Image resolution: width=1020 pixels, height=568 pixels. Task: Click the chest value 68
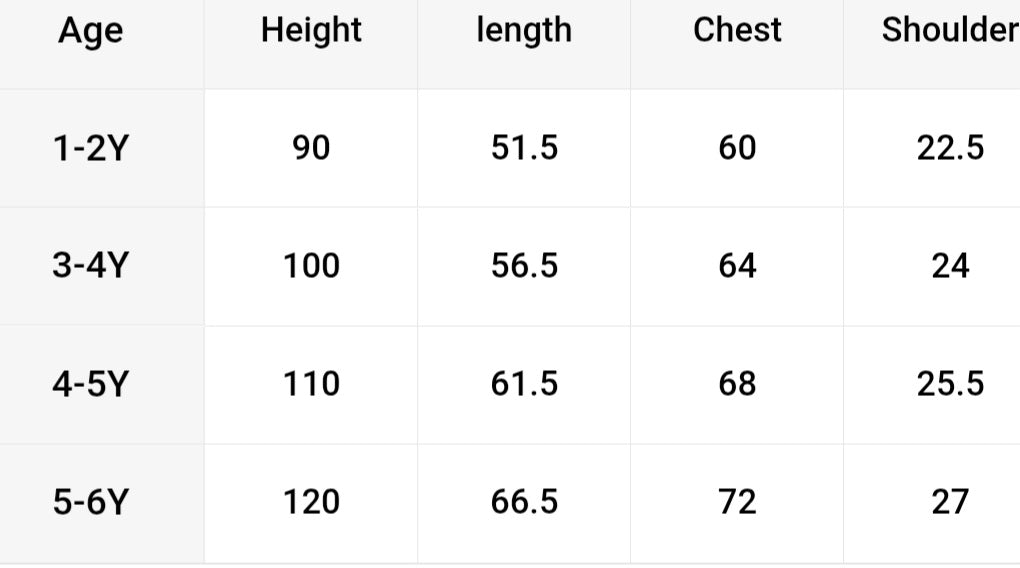coord(737,384)
